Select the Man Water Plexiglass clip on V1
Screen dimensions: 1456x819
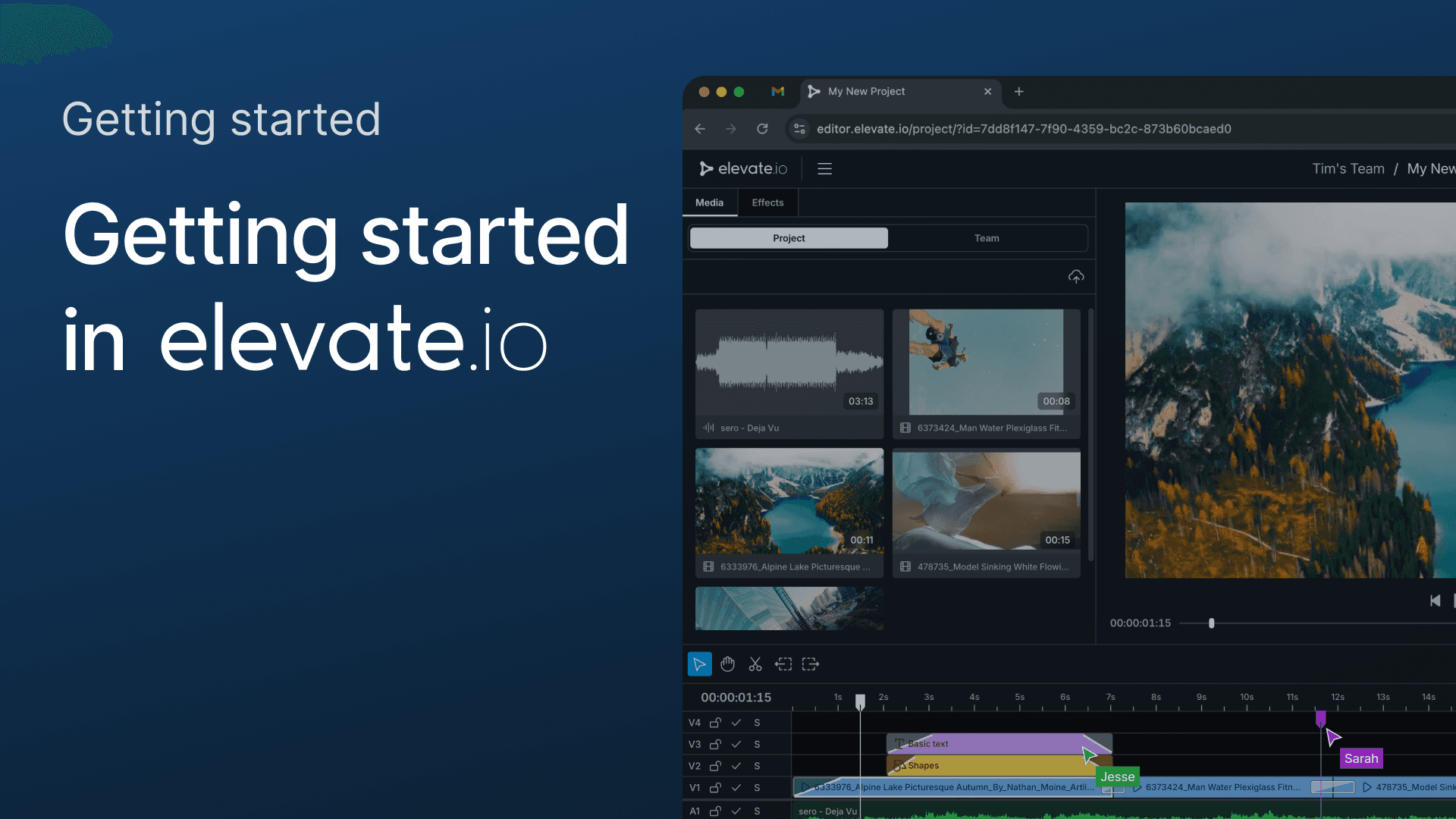point(1222,787)
